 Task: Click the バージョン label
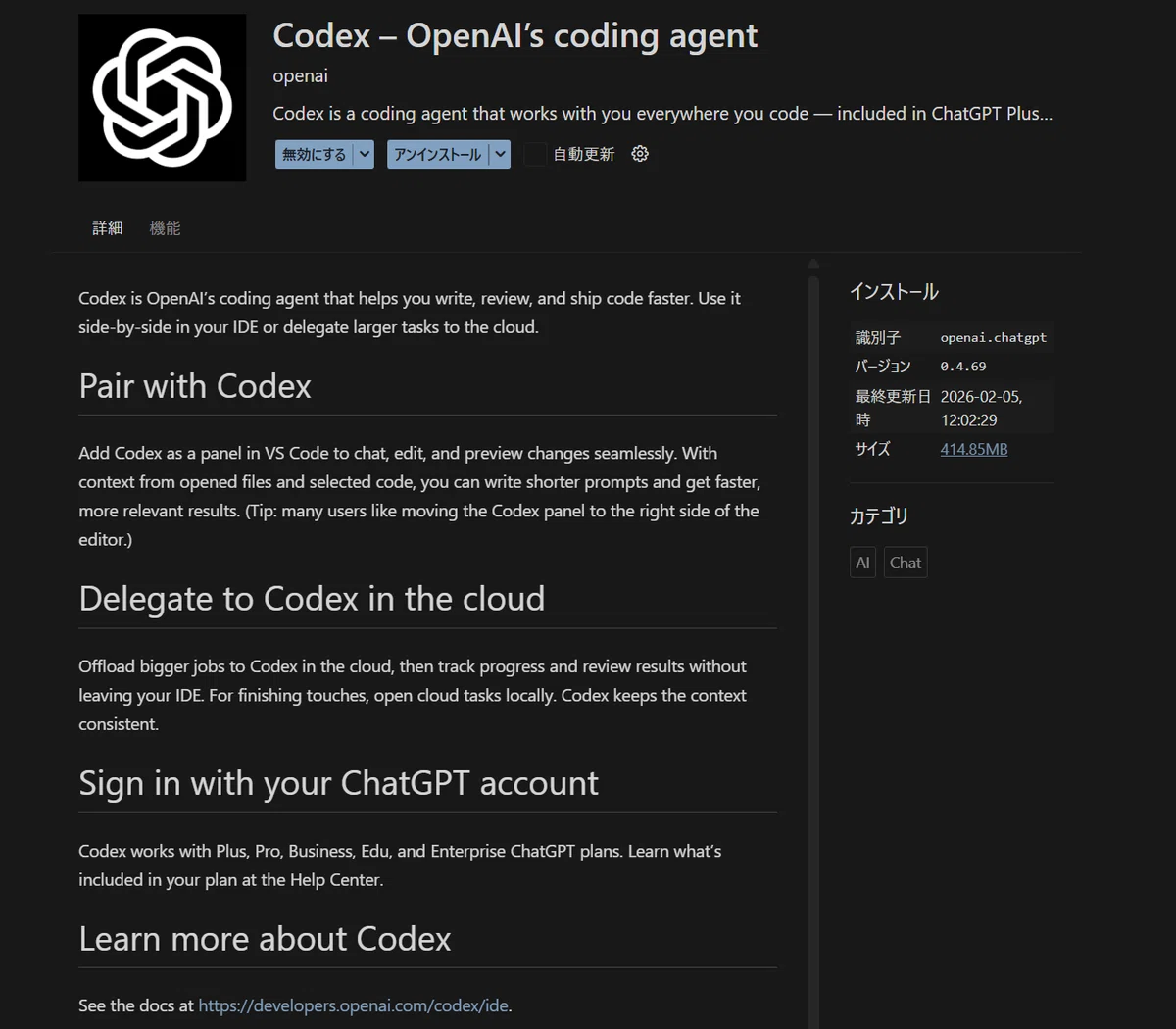[x=883, y=366]
